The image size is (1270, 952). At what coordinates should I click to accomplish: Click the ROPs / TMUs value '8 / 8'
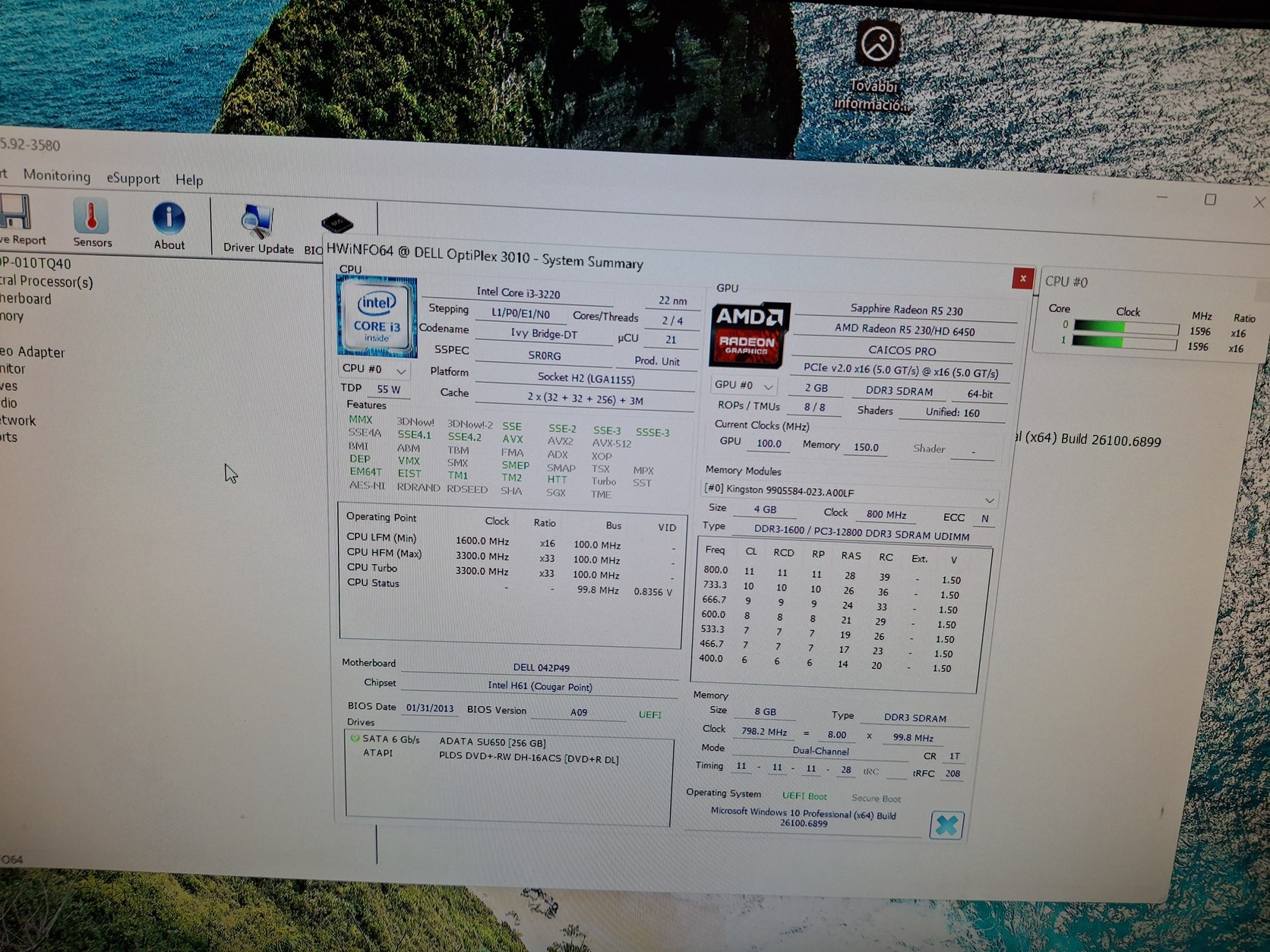tap(814, 407)
